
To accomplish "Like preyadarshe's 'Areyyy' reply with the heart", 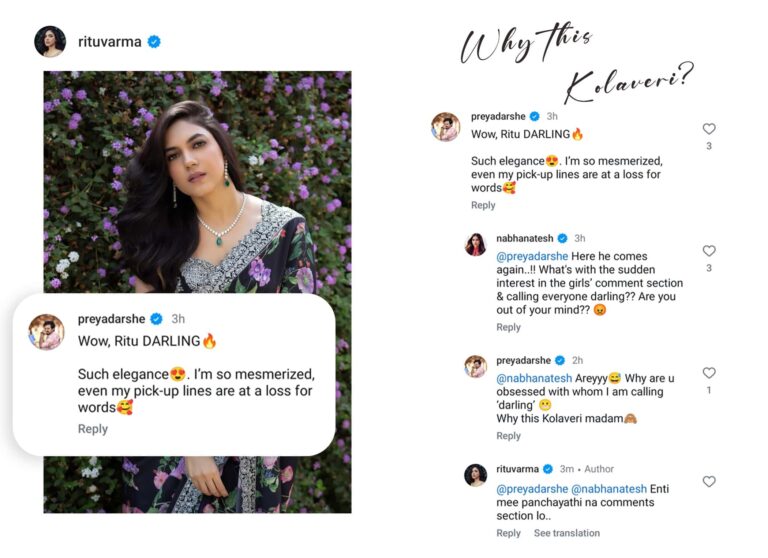I will point(709,373).
